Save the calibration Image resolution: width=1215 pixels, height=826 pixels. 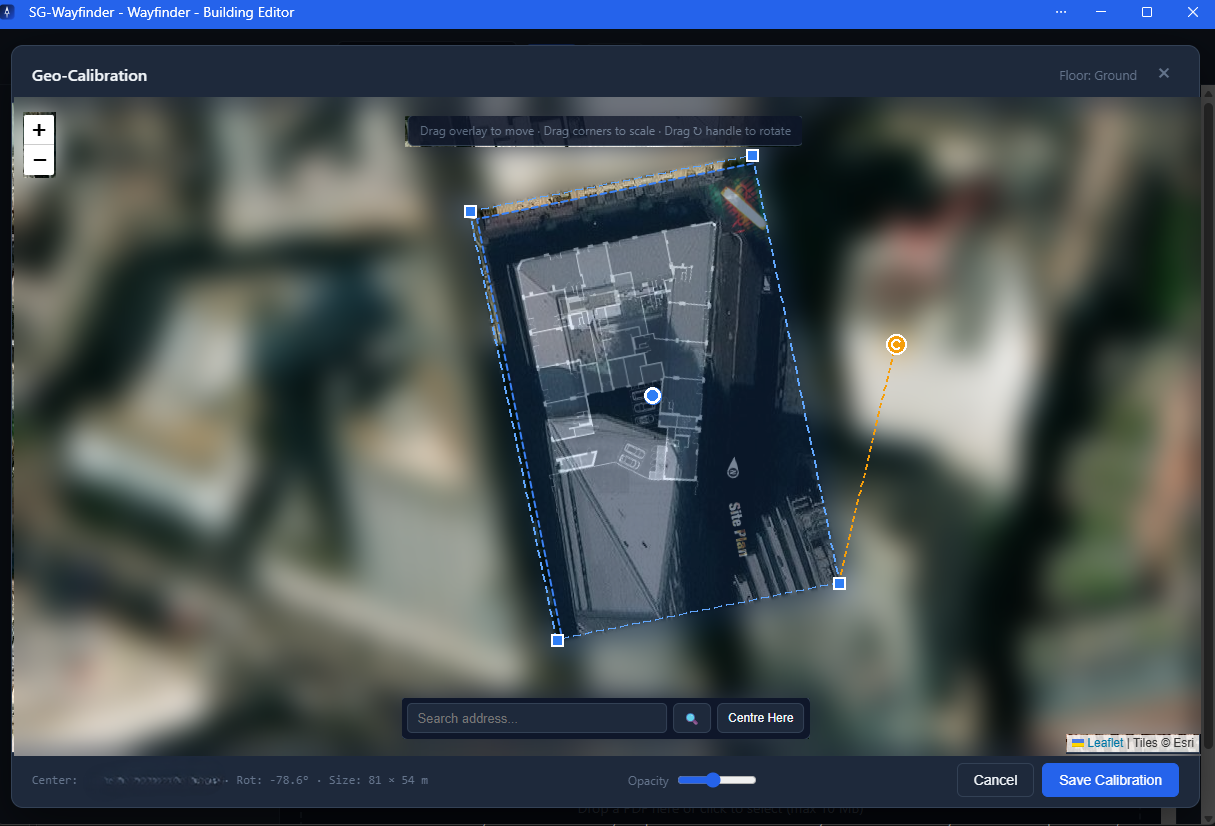click(1110, 780)
